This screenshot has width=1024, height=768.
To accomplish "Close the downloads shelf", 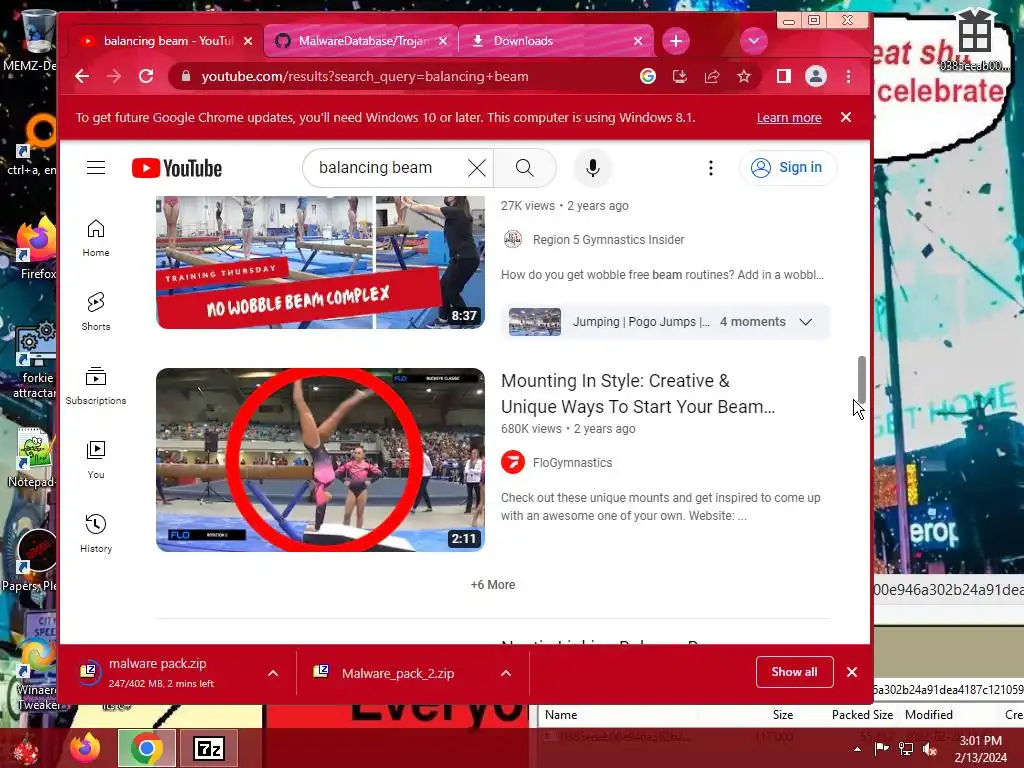I will tap(852, 672).
